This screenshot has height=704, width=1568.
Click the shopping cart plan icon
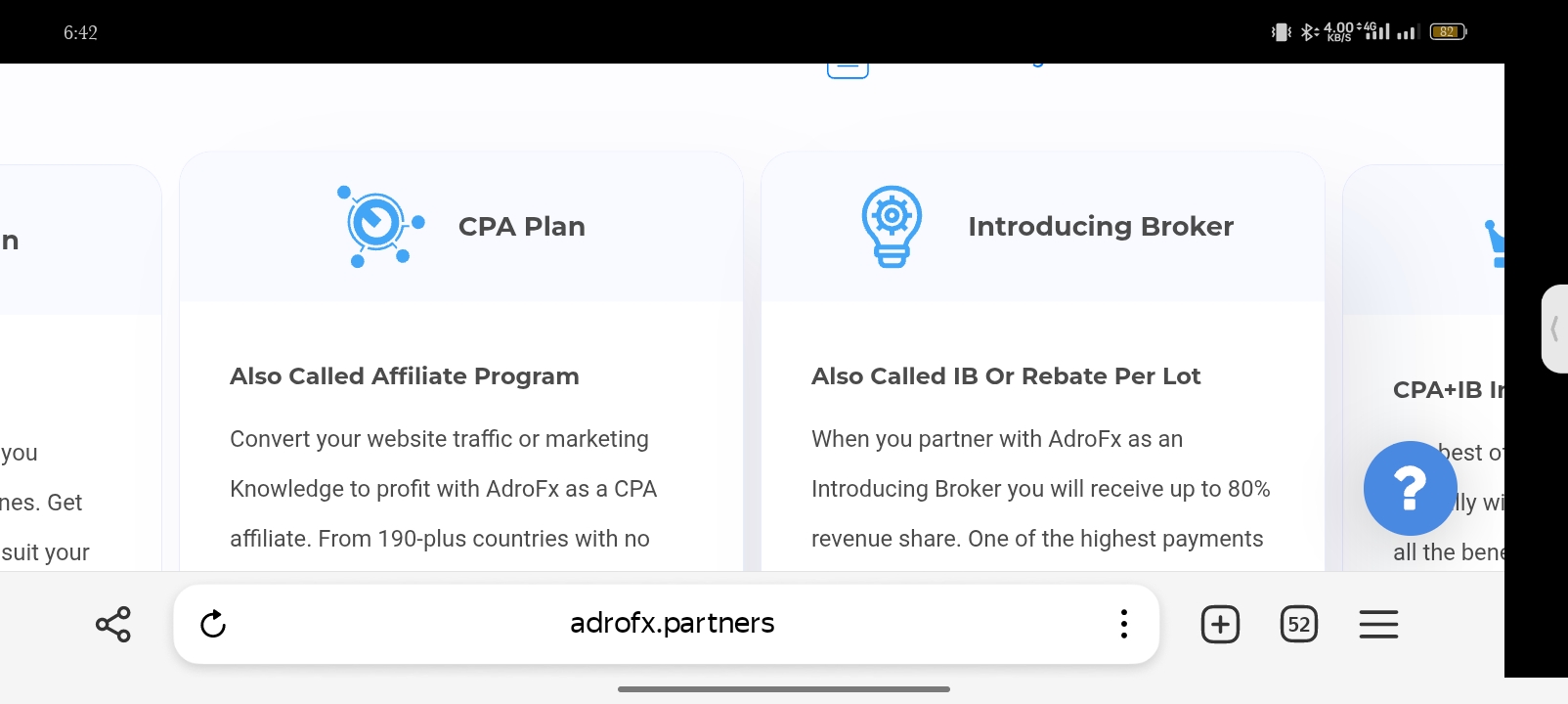point(1494,243)
